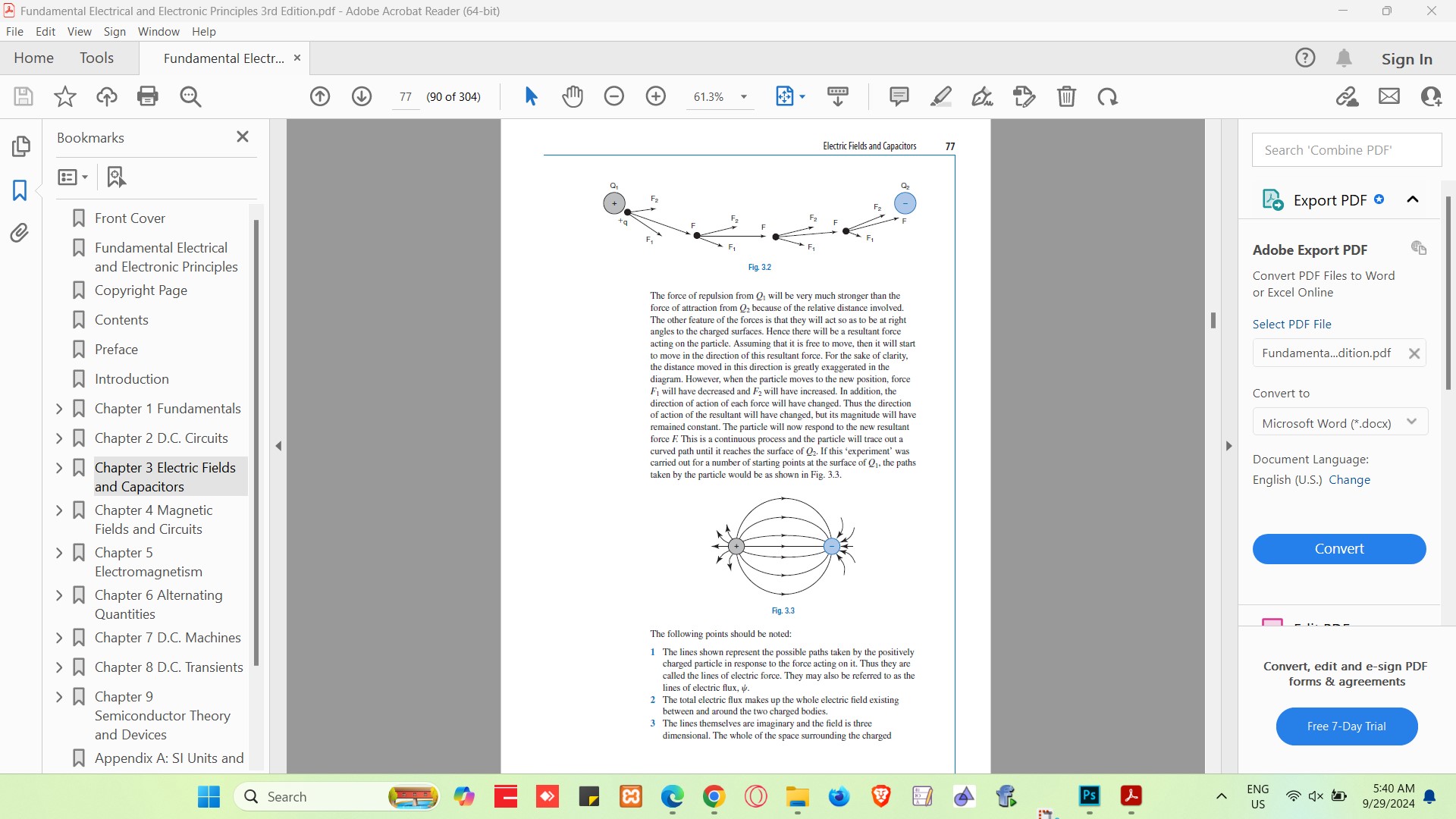
Task: Open the Window menu
Action: click(158, 31)
